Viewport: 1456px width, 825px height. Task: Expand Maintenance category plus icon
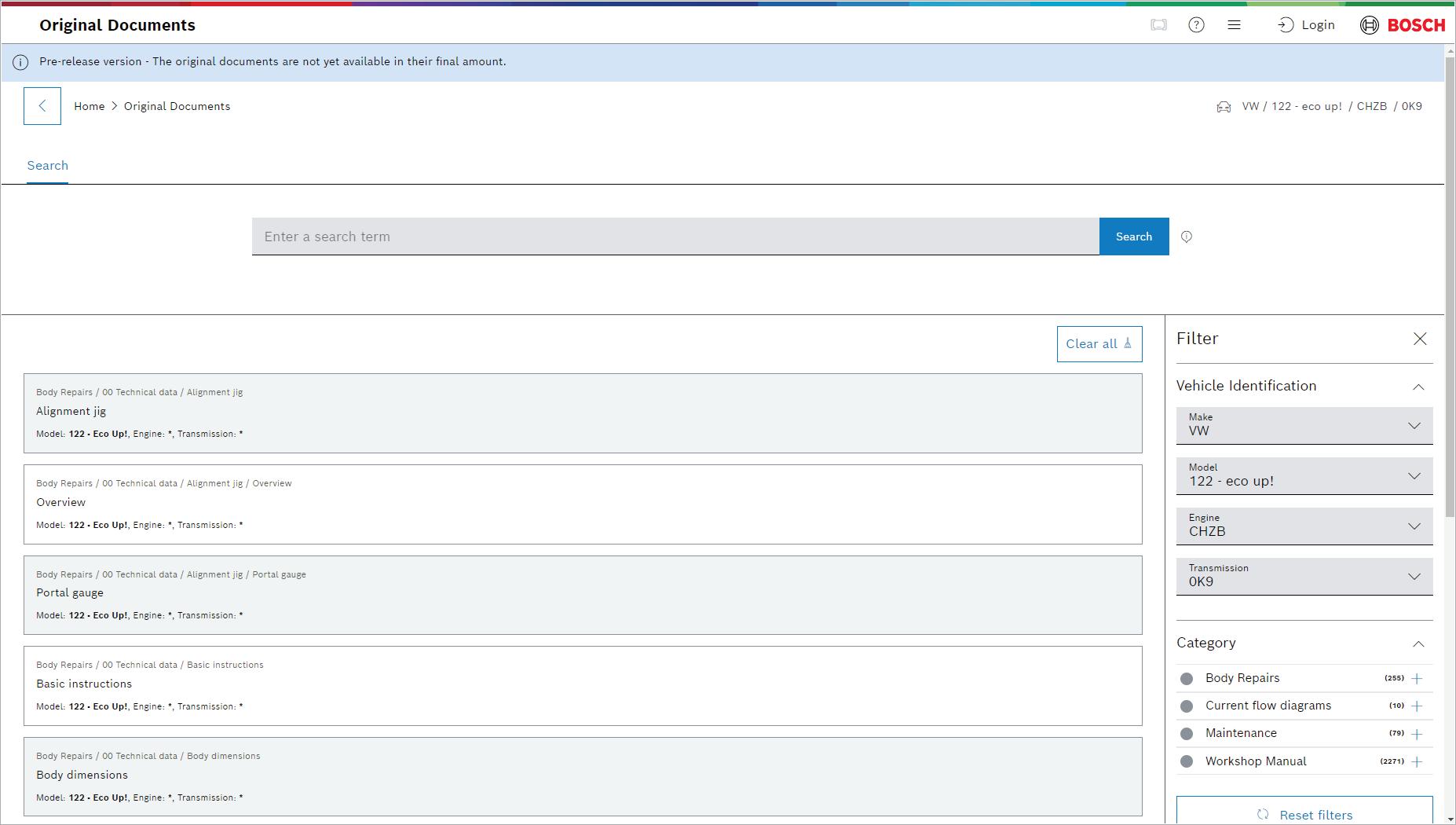point(1417,734)
